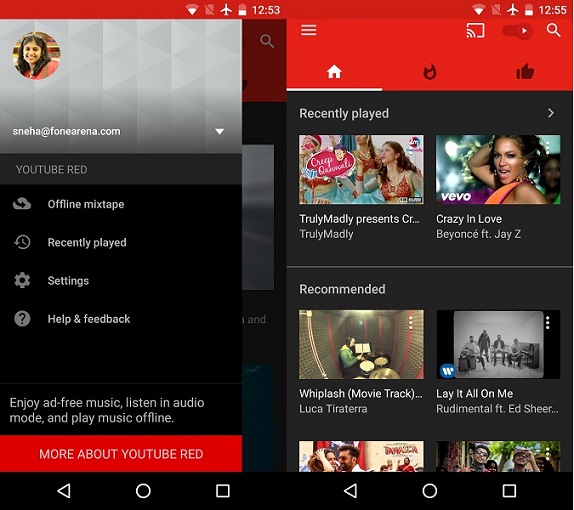This screenshot has width=574, height=510.
Task: Switch to the Trending flame tab
Action: (x=429, y=72)
